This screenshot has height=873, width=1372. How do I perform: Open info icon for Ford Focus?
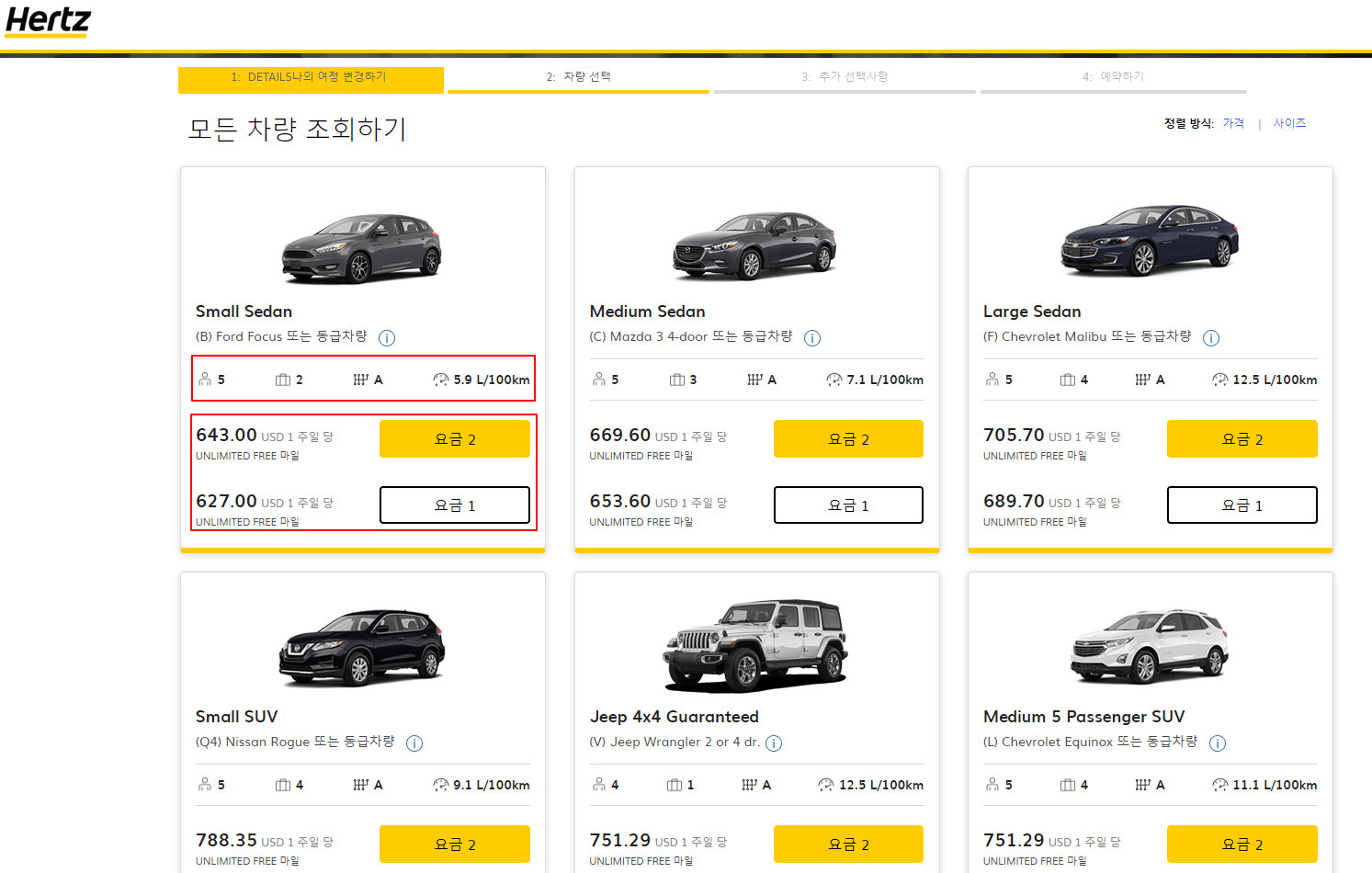[x=387, y=338]
